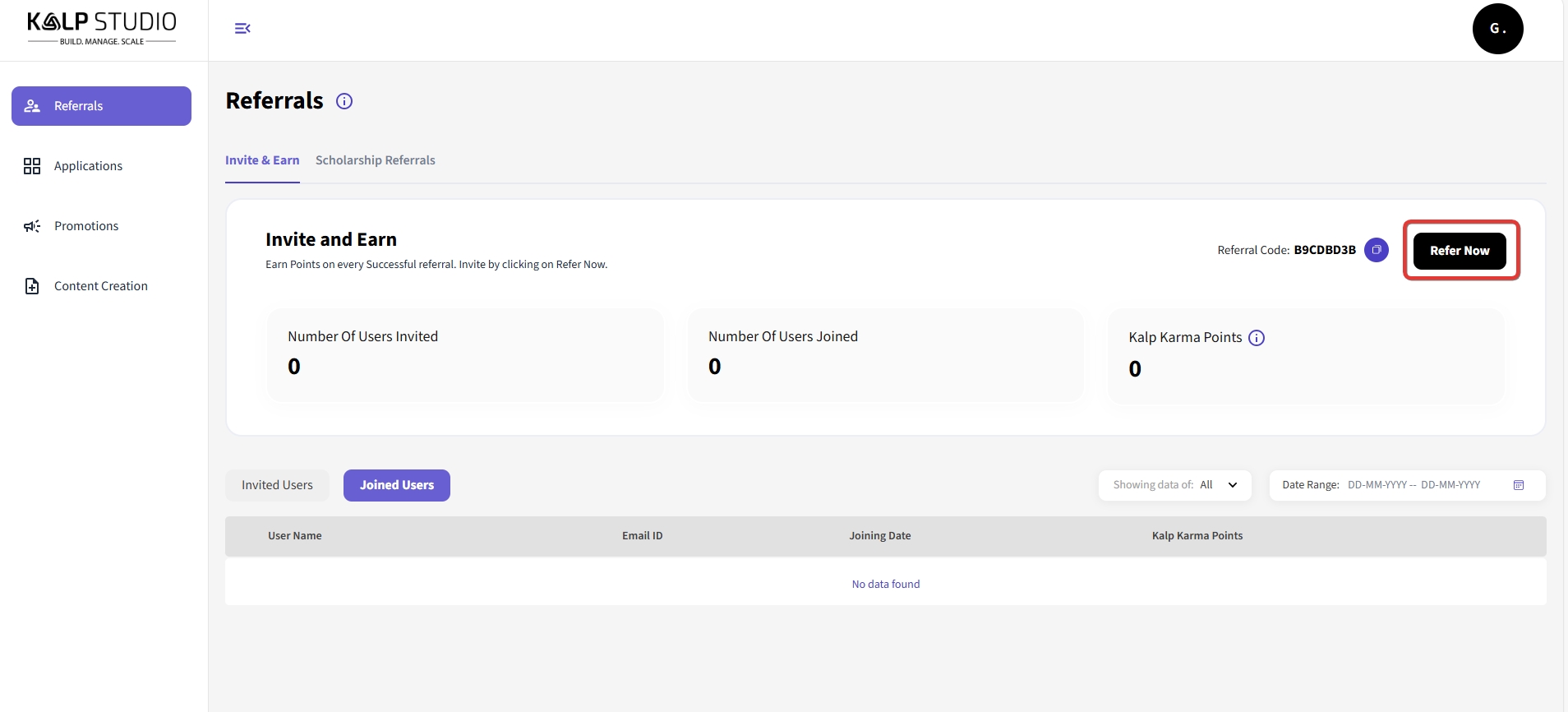
Task: Show the Invited Users list
Action: click(277, 485)
